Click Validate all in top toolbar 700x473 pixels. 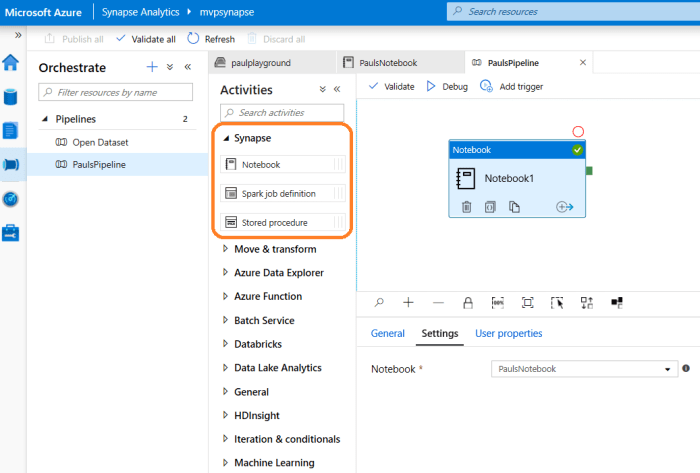pos(146,39)
